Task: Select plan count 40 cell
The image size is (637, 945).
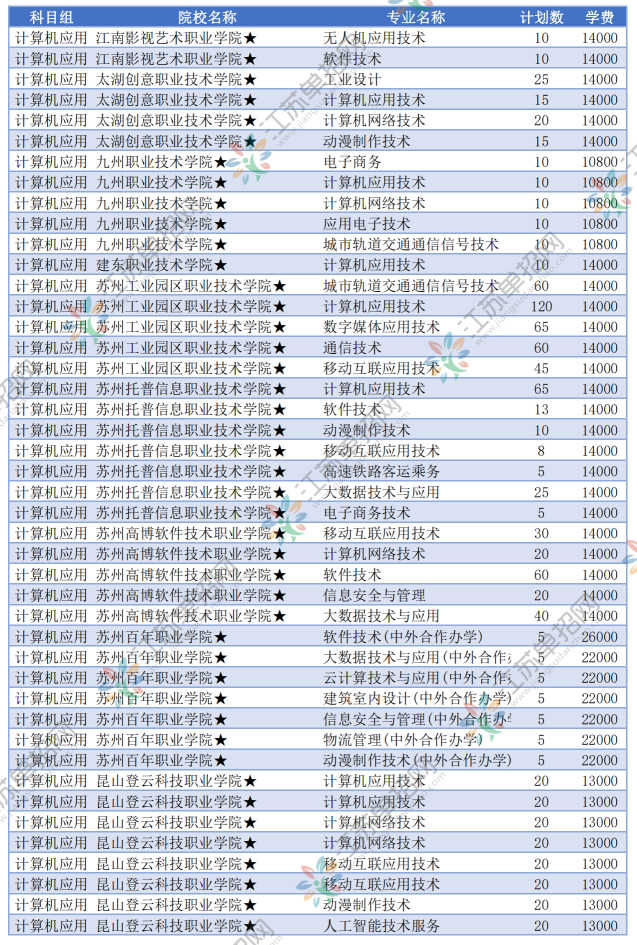Action: [541, 616]
